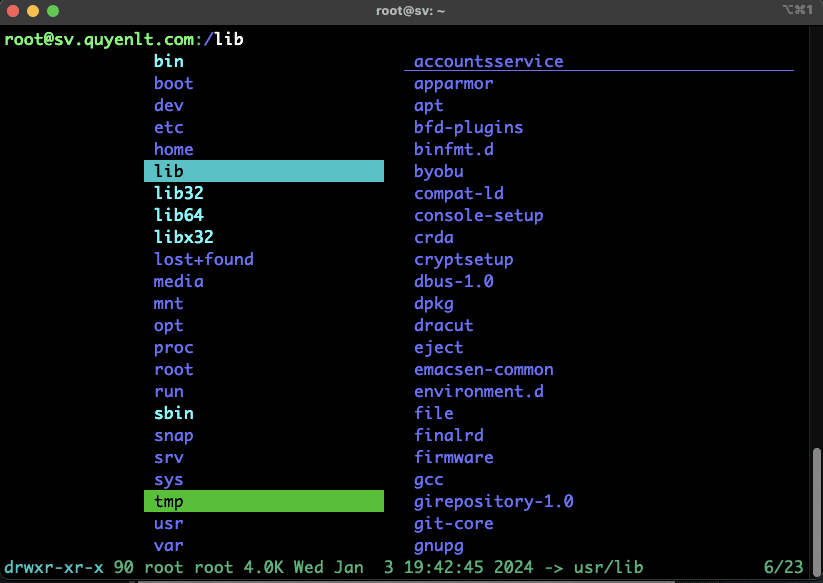The width and height of the screenshot is (823, 583).
Task: Select the apparmor directory in preview
Action: [453, 83]
